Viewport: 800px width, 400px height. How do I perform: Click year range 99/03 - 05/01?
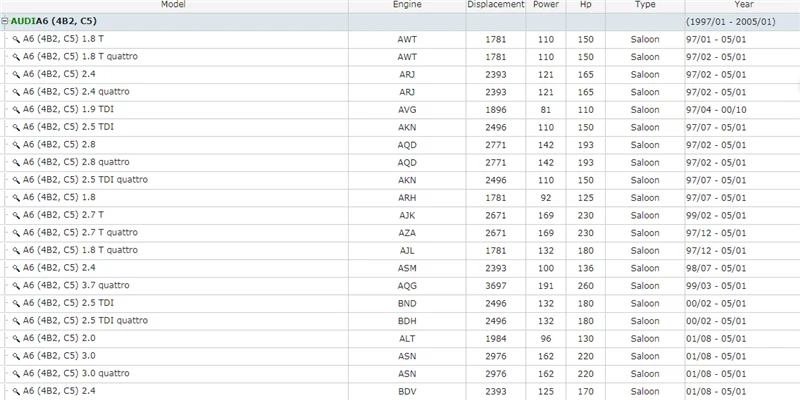pyautogui.click(x=716, y=286)
